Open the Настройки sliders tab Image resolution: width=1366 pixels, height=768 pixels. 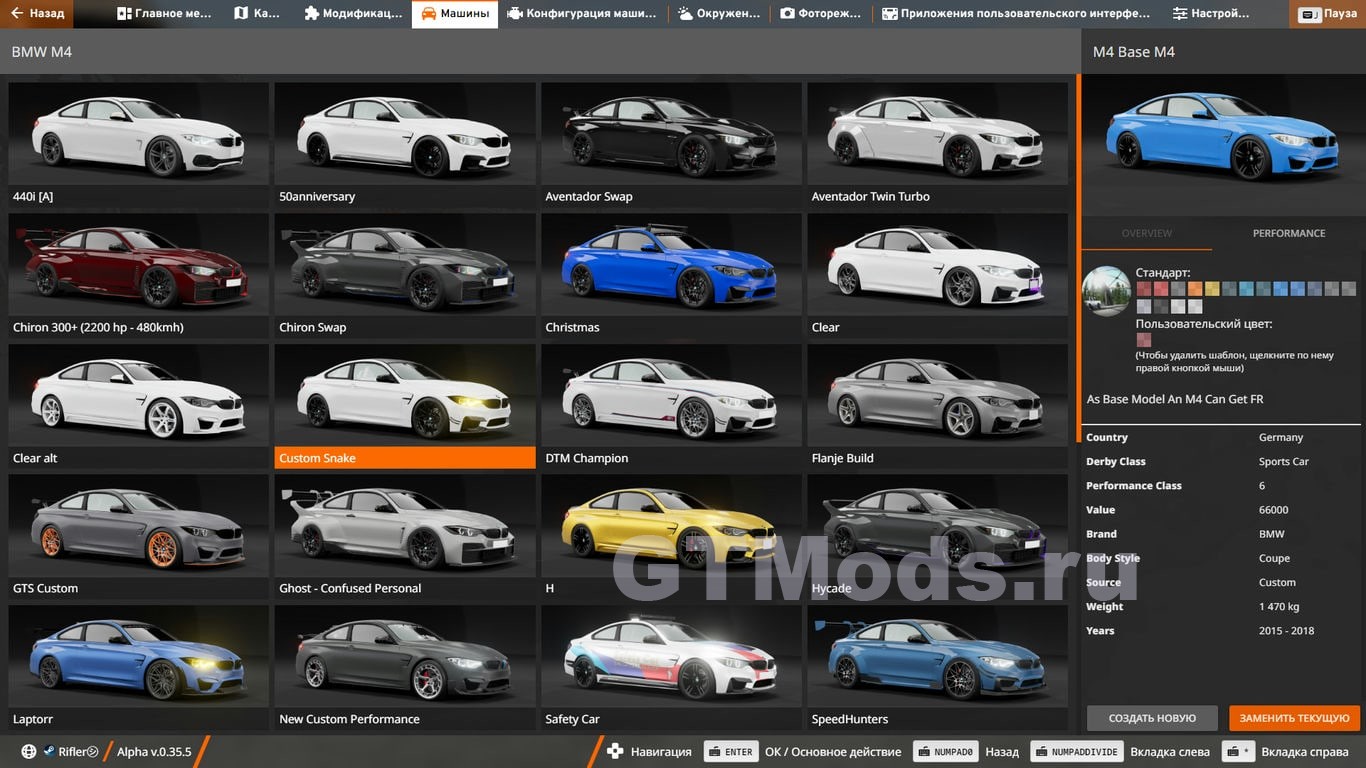point(1211,14)
